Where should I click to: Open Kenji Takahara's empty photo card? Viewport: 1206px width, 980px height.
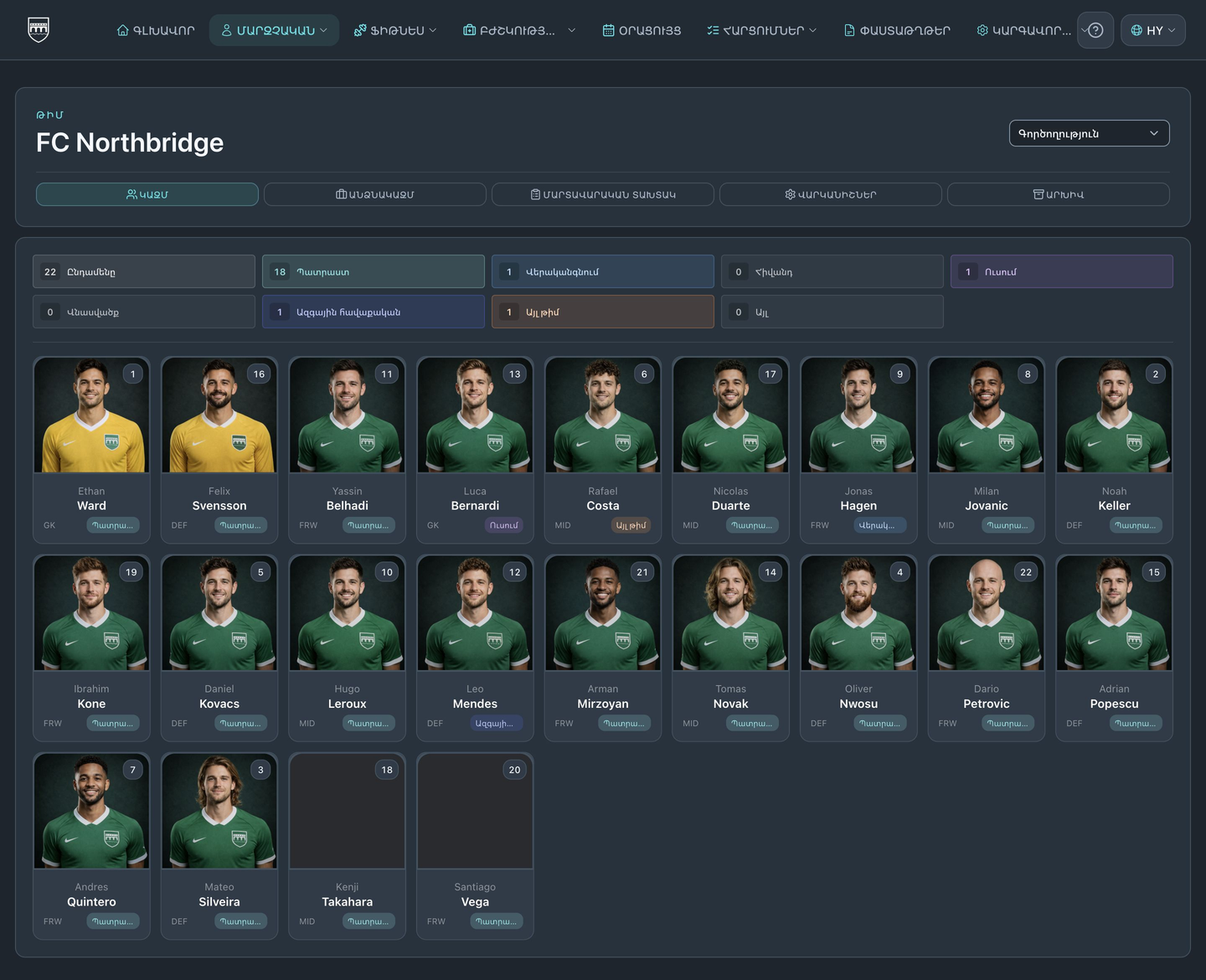pos(348,811)
